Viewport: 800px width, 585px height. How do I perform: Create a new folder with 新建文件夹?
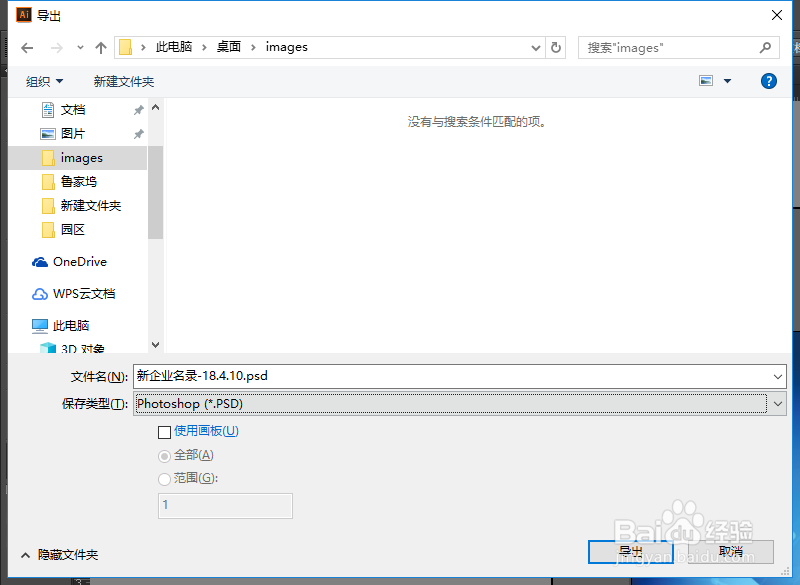[123, 81]
